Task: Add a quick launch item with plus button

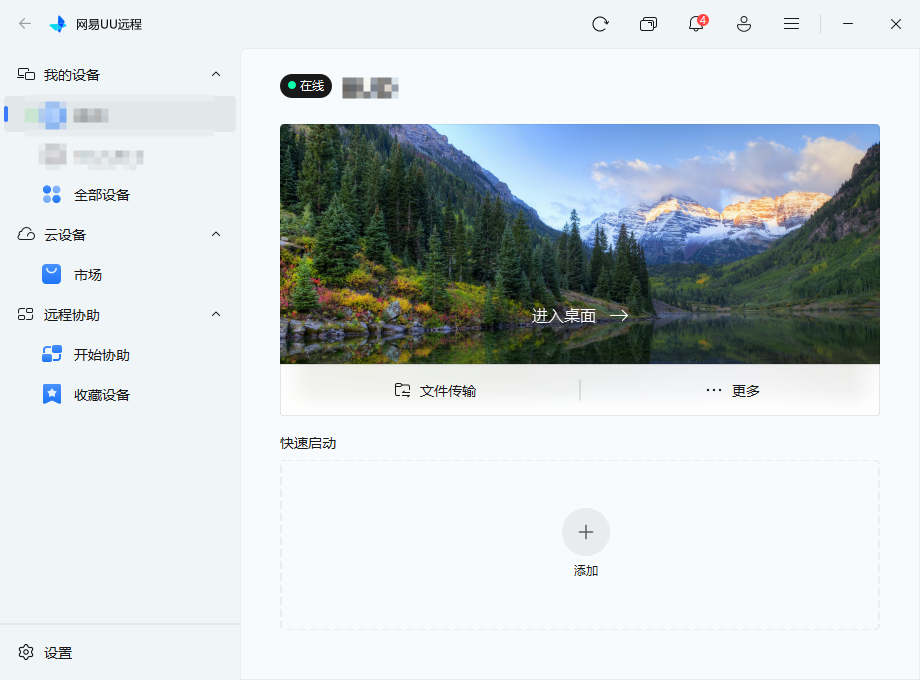Action: tap(586, 532)
